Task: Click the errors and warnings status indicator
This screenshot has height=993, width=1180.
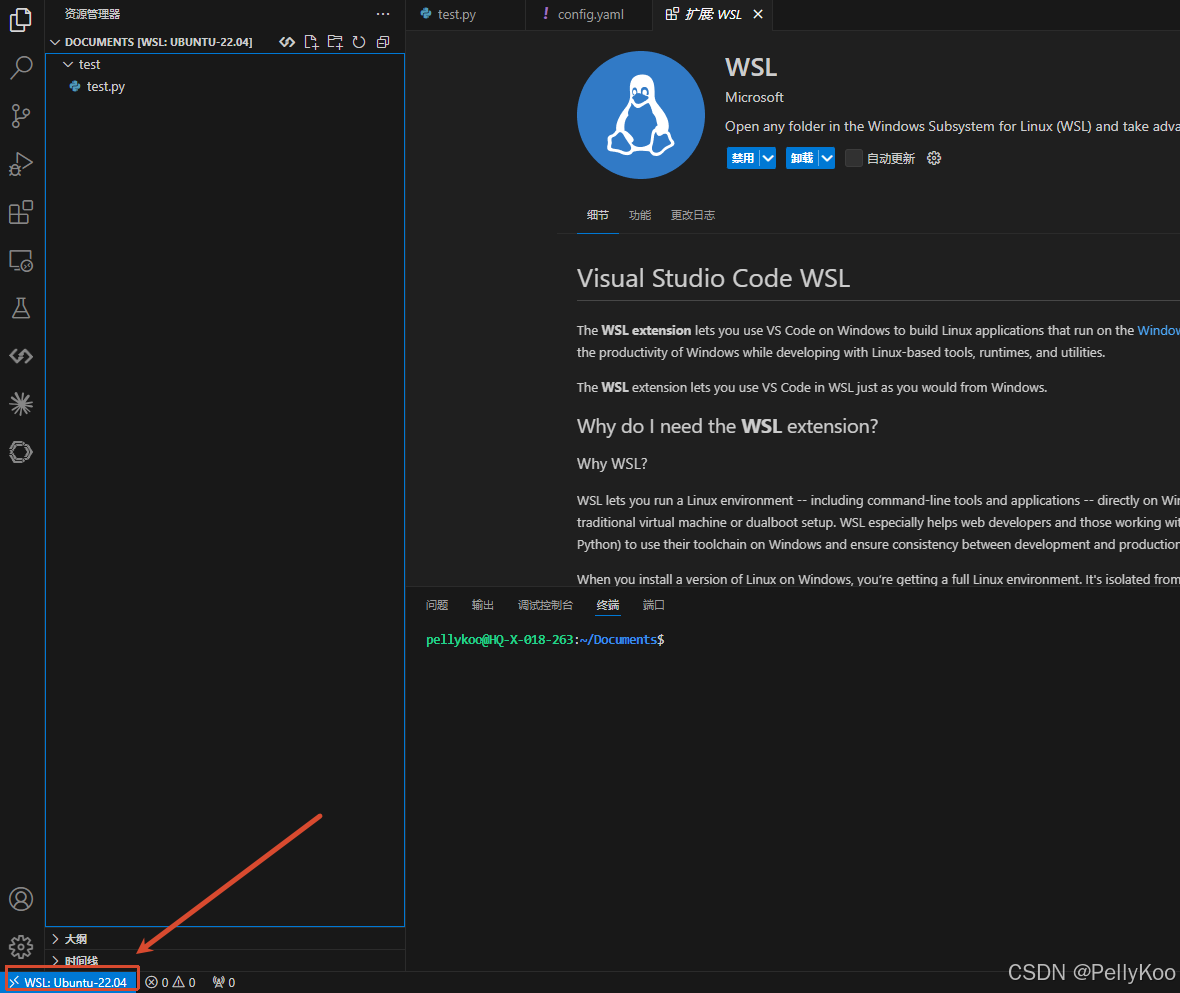Action: tap(171, 982)
